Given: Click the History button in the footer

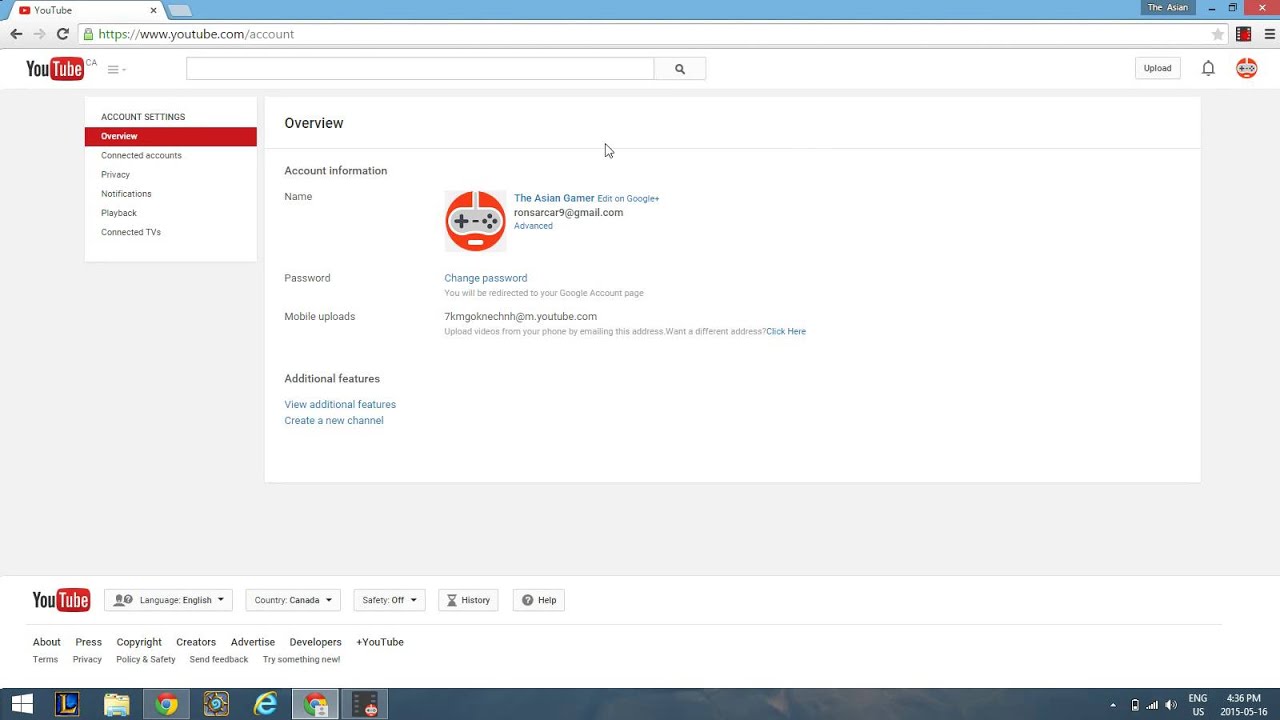Looking at the screenshot, I should (x=468, y=600).
